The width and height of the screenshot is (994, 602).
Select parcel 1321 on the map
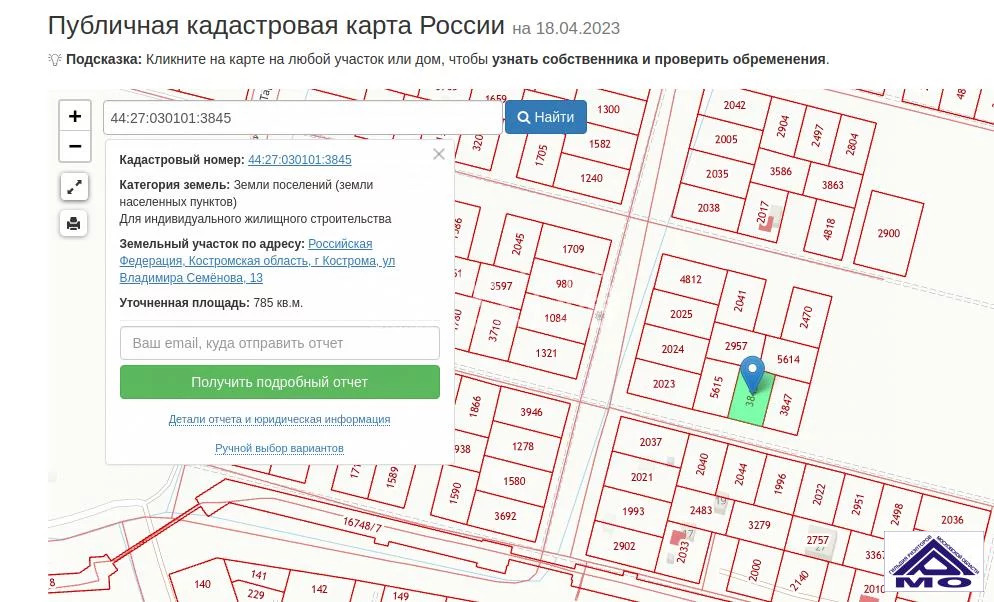[x=546, y=353]
